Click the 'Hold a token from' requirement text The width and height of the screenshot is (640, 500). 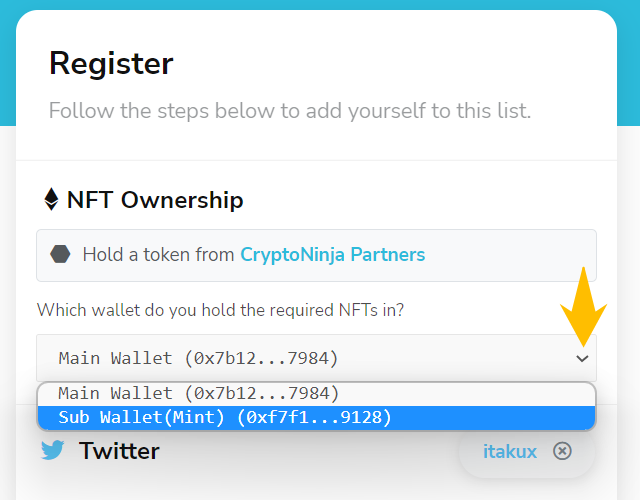coord(158,254)
